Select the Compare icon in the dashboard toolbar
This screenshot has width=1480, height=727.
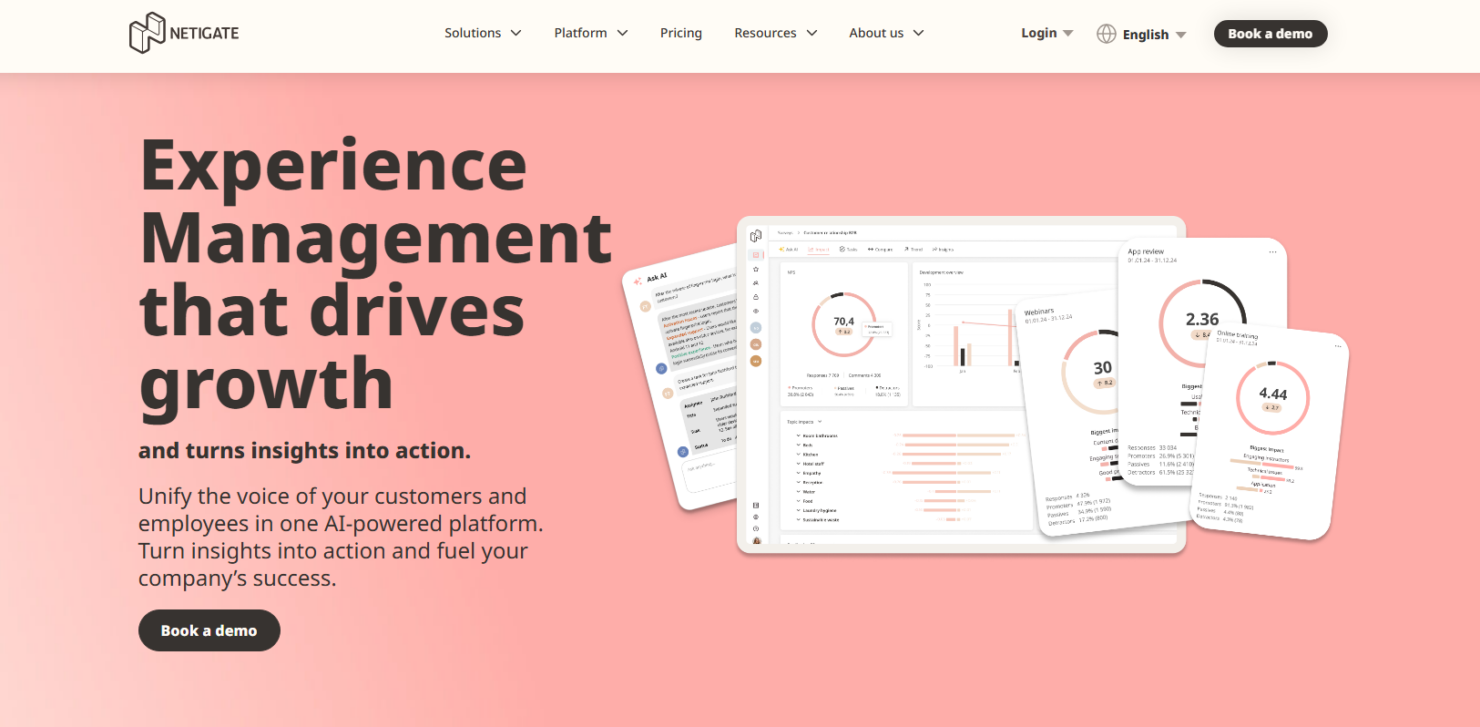pos(871,249)
